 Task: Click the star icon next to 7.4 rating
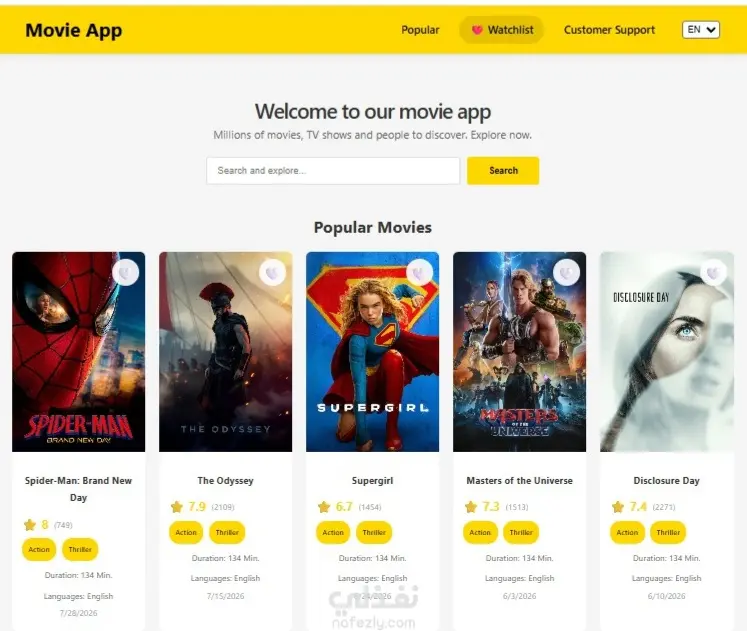tap(618, 507)
